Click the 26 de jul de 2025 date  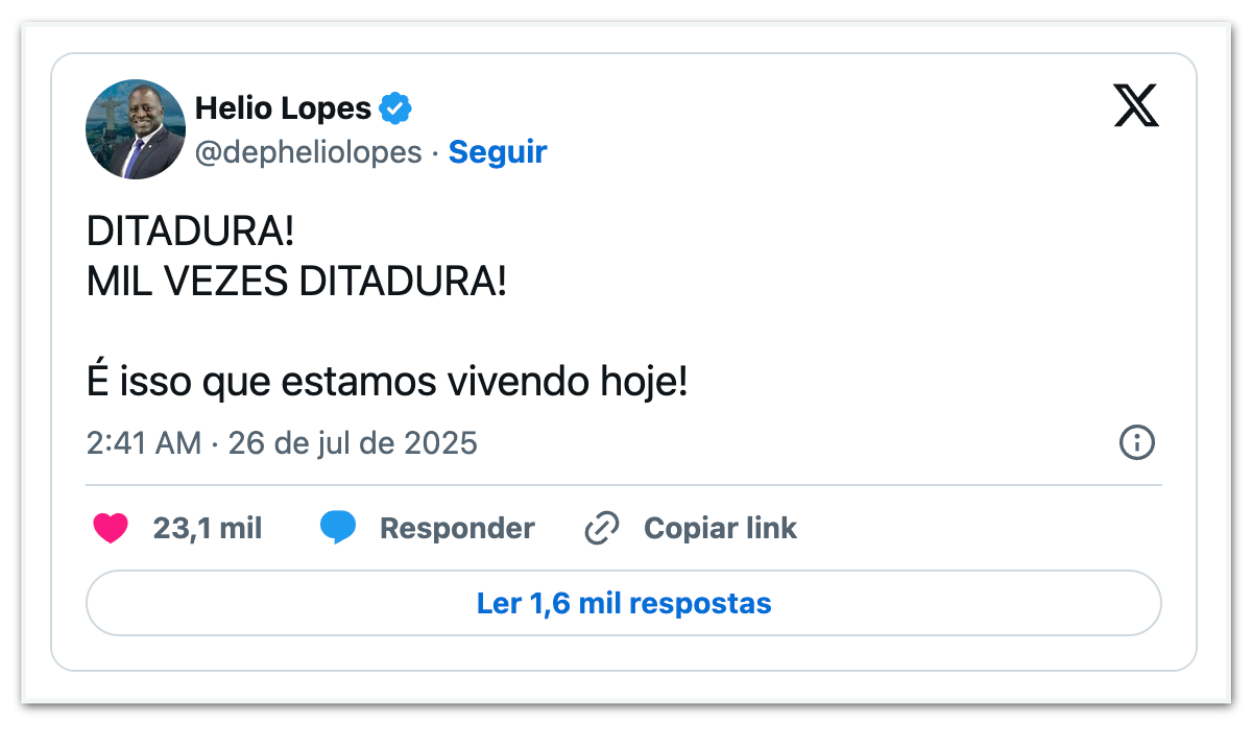[x=353, y=442]
